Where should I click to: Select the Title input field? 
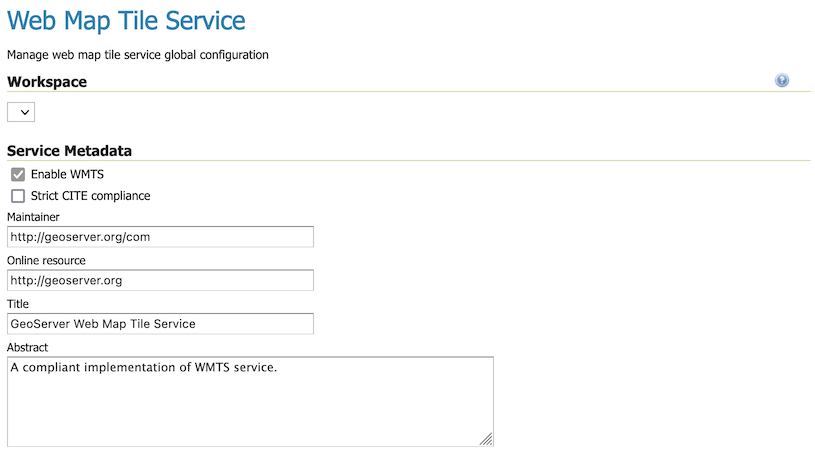pos(160,324)
